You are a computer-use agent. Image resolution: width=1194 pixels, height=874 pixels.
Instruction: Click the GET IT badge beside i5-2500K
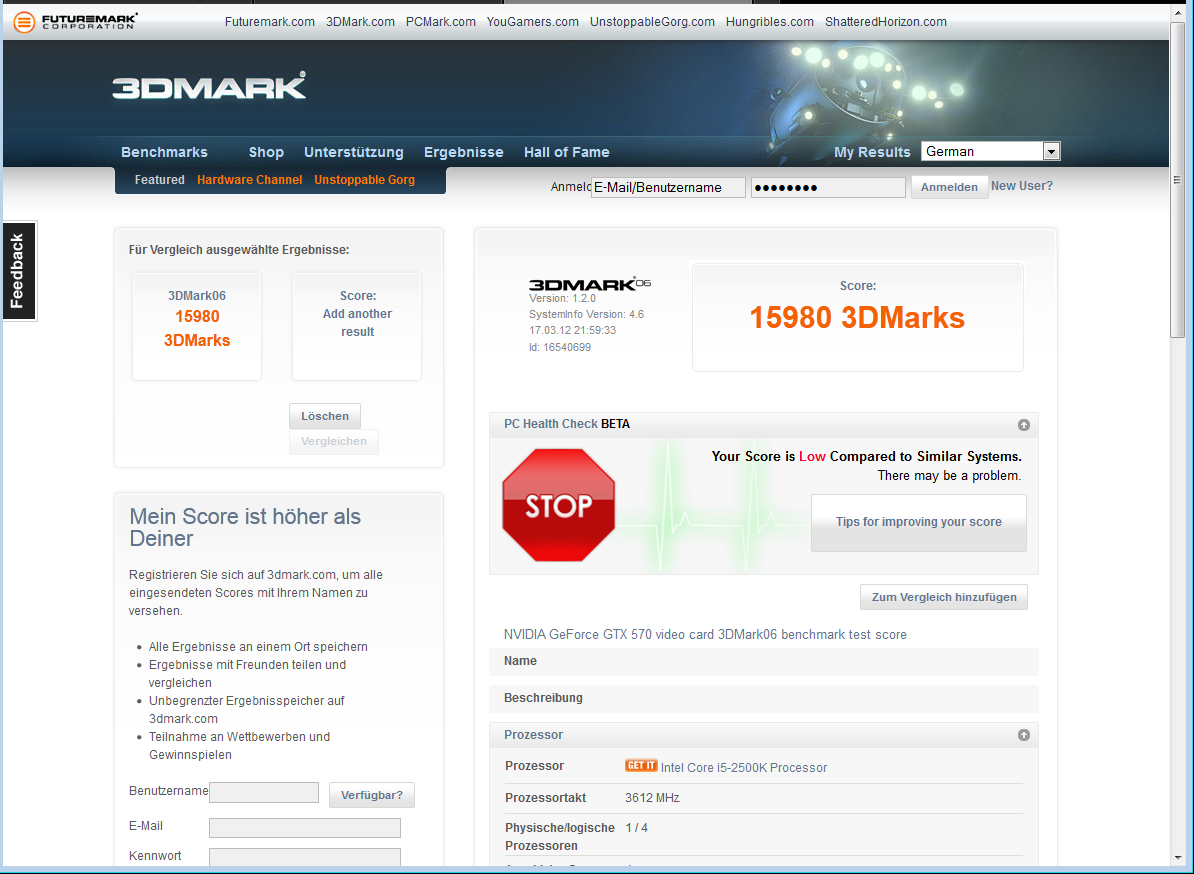[640, 766]
